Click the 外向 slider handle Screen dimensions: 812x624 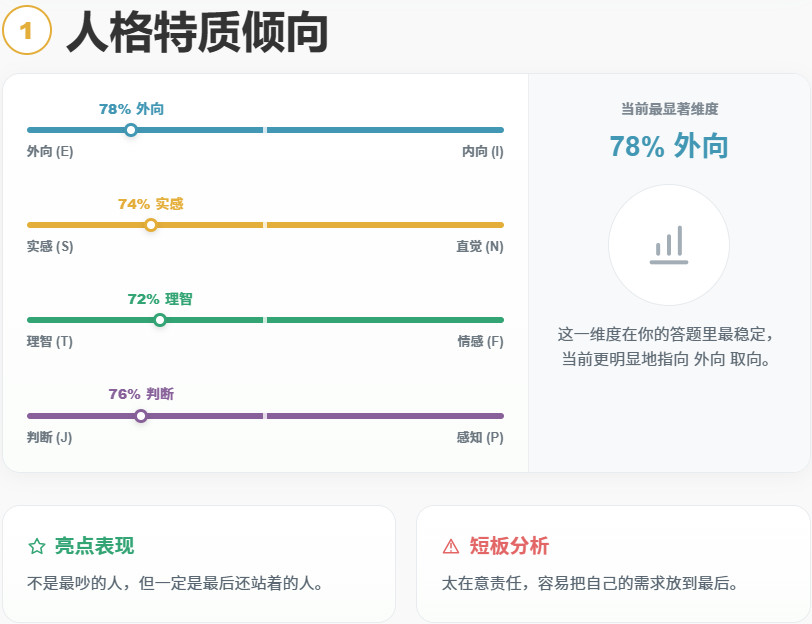click(130, 129)
